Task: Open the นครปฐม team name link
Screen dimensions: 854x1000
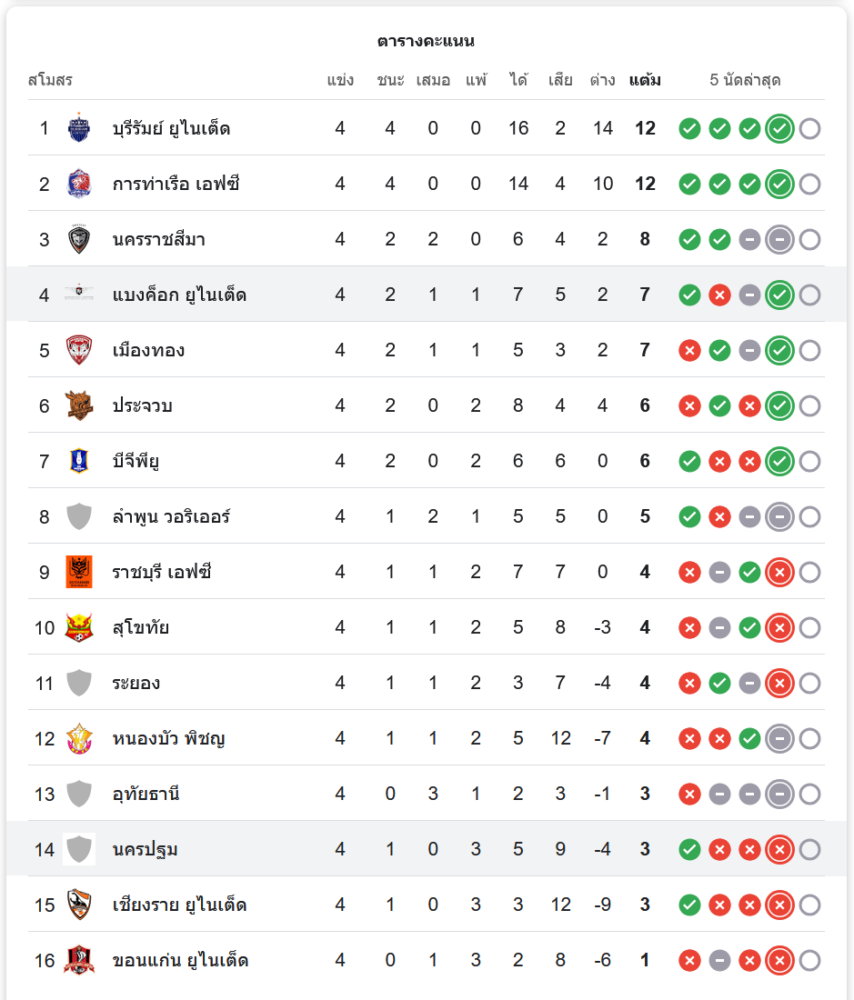Action: point(145,850)
